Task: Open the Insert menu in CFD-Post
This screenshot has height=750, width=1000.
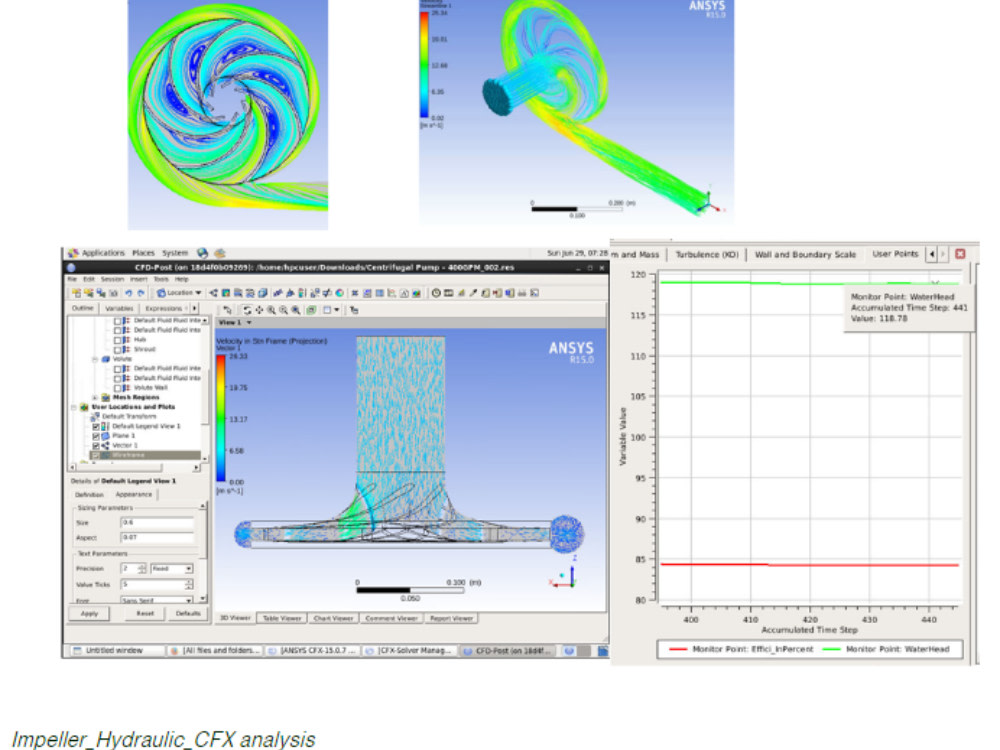Action: pos(138,279)
